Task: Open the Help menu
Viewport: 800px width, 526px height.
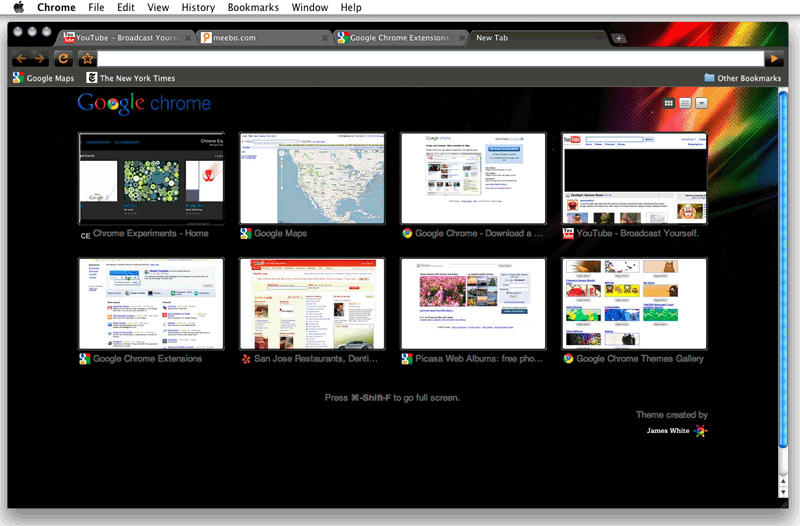Action: click(x=351, y=7)
